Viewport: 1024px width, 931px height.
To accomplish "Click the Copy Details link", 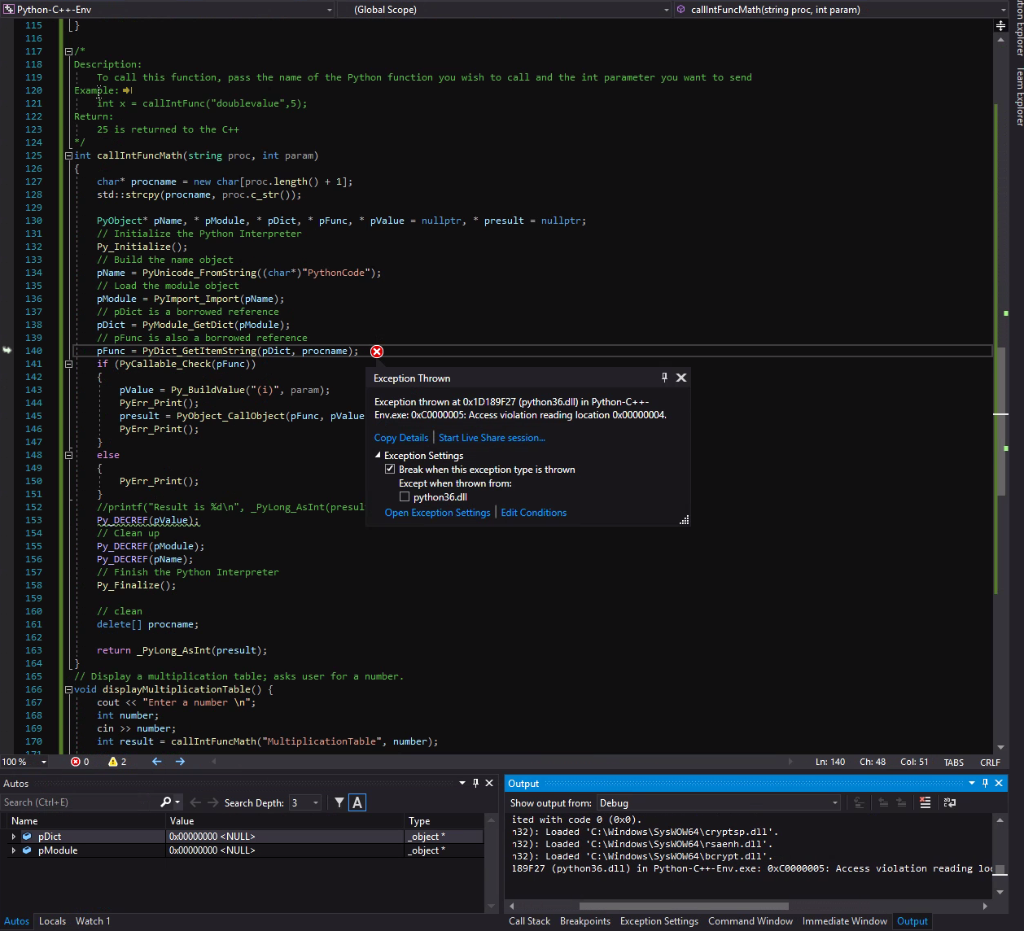I will pos(400,437).
